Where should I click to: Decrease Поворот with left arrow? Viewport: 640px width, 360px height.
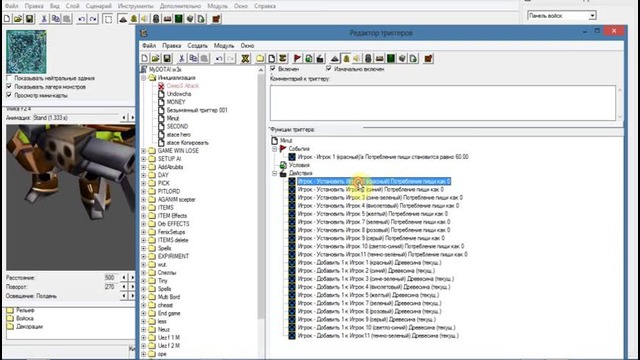pyautogui.click(x=124, y=287)
